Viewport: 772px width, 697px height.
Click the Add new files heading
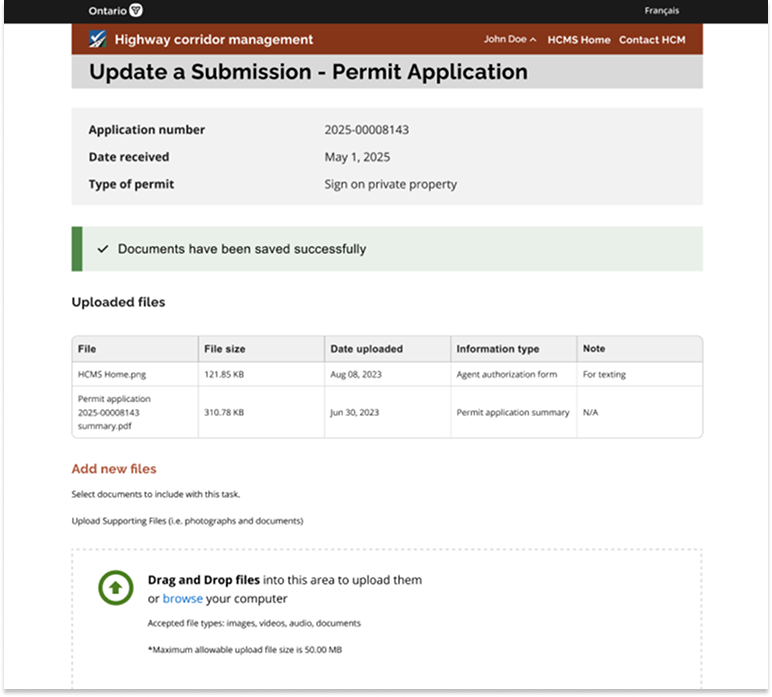click(114, 469)
